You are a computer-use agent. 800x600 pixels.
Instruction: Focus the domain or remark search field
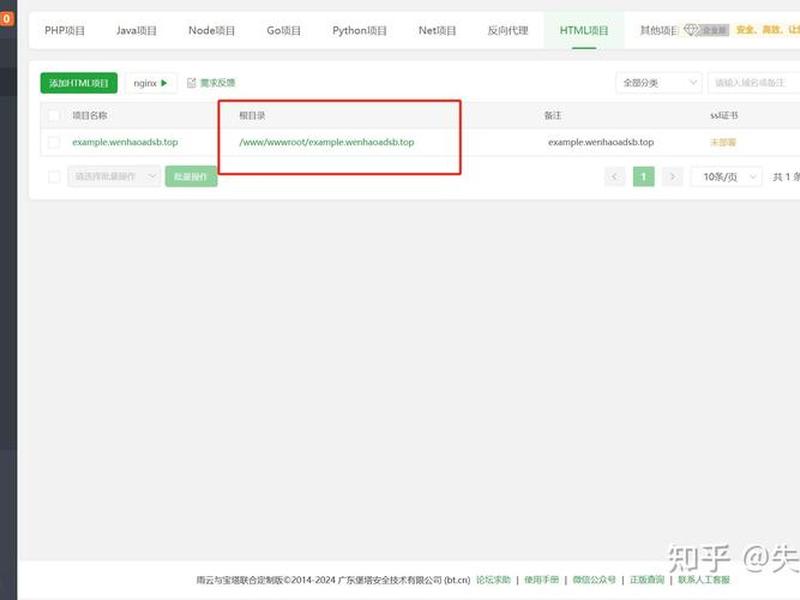tap(754, 83)
